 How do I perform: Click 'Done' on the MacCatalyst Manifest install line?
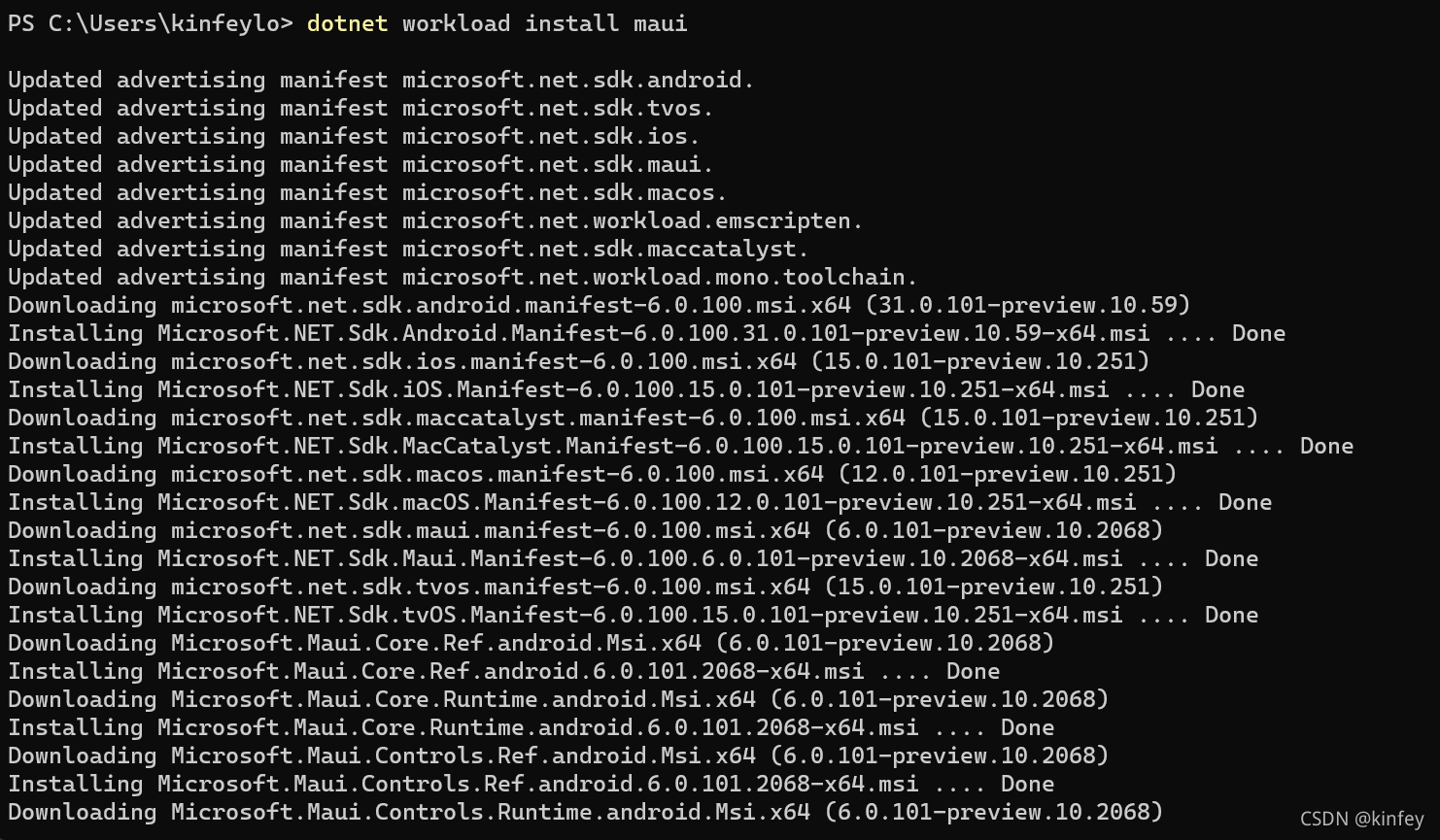(1326, 446)
